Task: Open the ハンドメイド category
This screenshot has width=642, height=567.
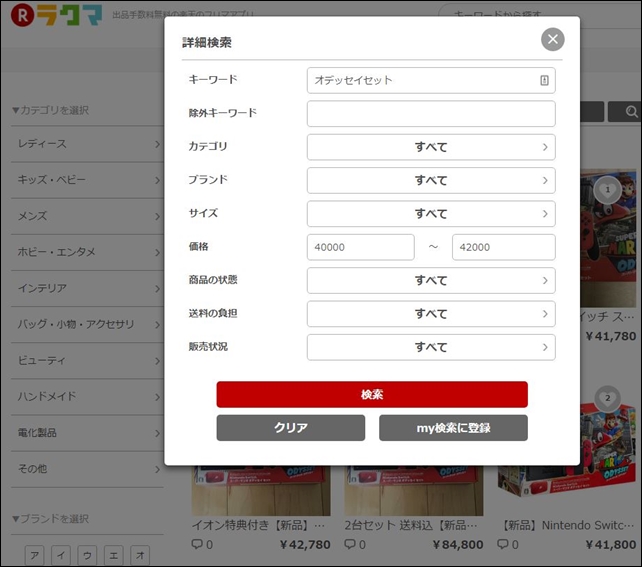Action: [87, 397]
